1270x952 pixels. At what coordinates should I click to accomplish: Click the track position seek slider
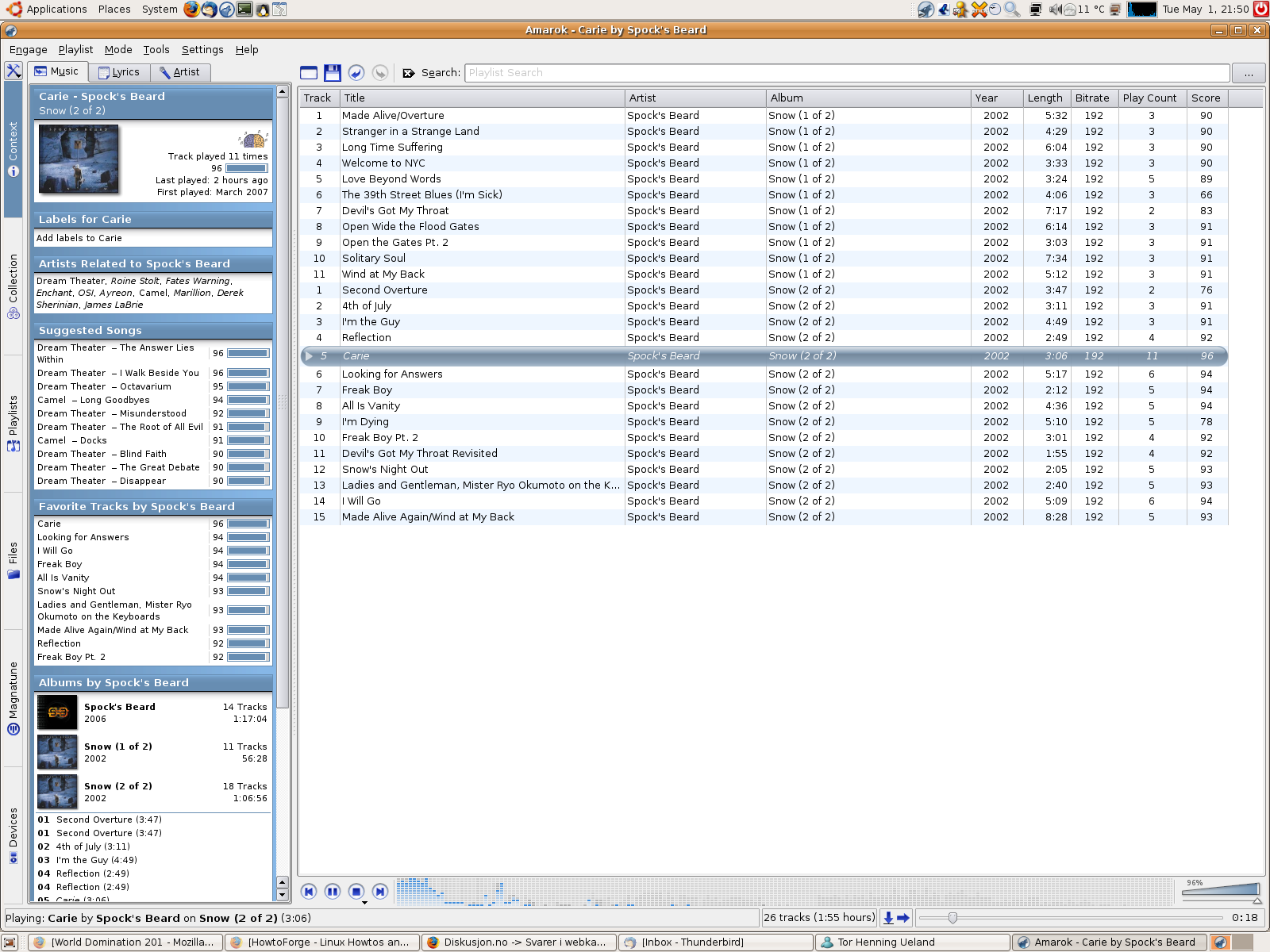coord(1071,918)
